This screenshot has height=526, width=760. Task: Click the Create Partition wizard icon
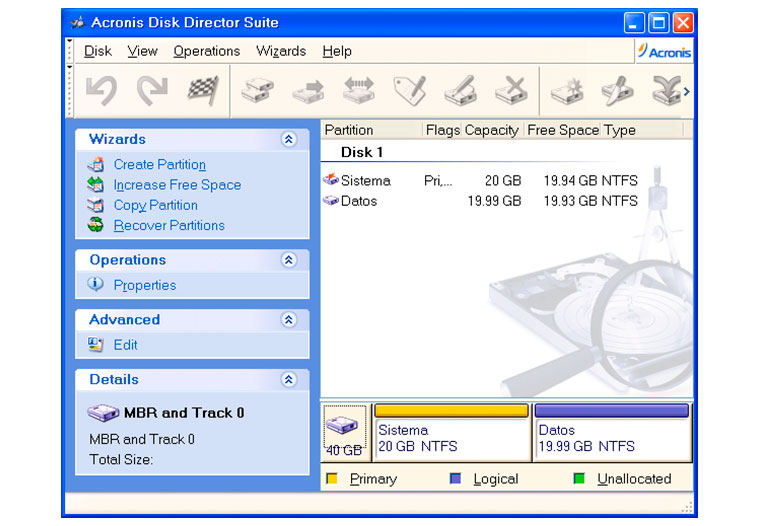(96, 164)
